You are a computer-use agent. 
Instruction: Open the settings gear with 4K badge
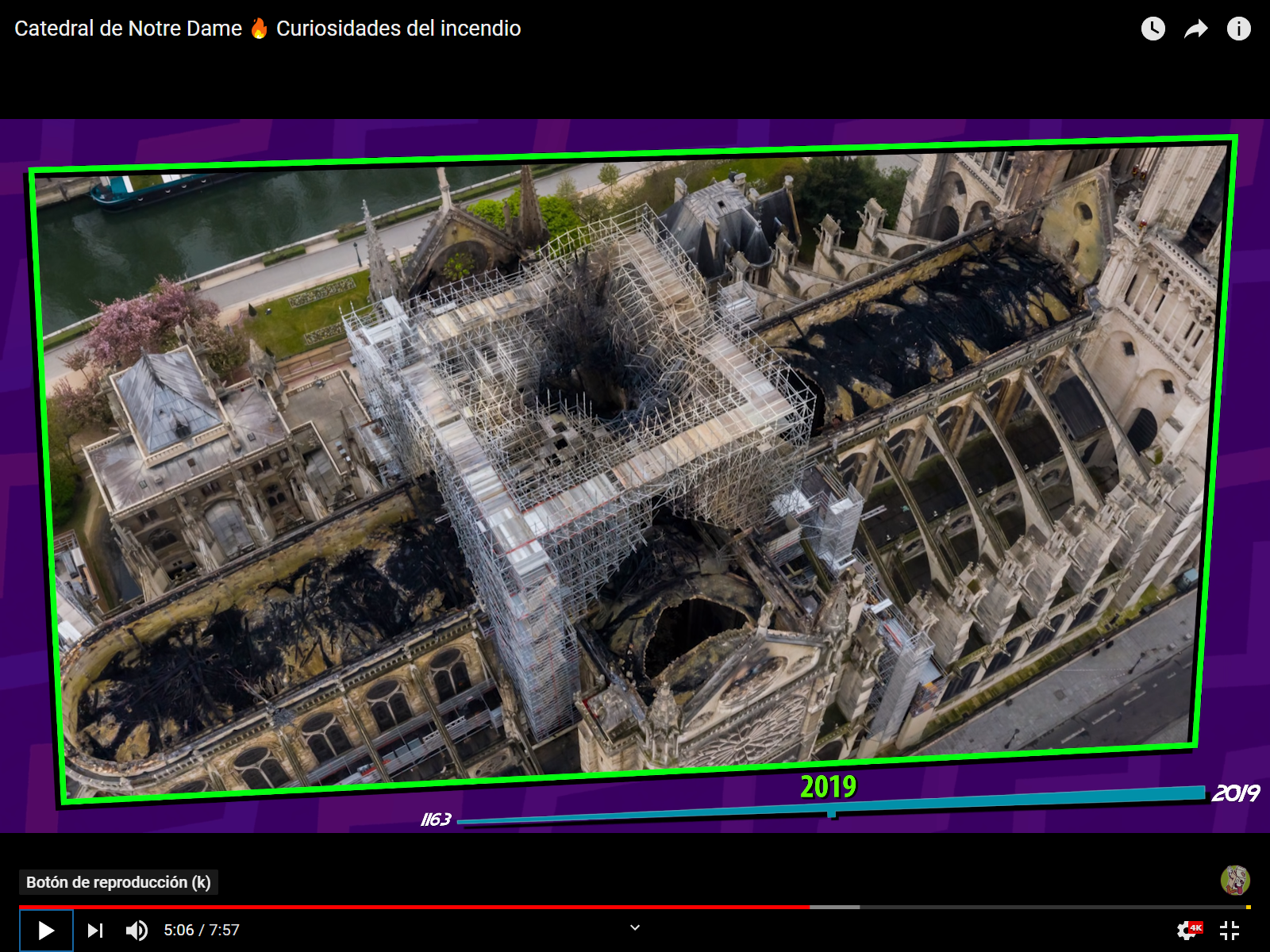coord(1188,930)
